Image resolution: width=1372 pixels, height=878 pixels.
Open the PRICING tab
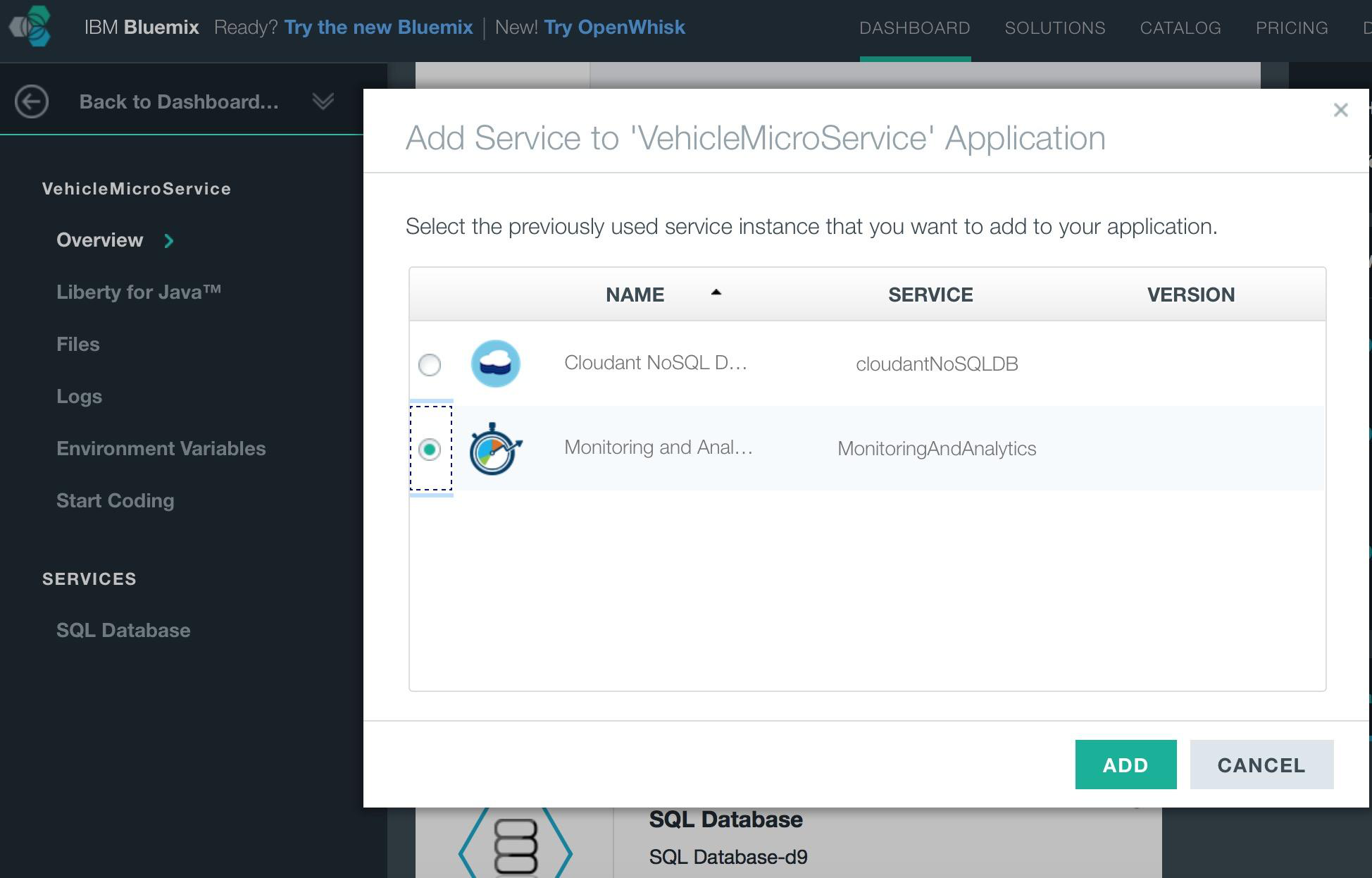point(1292,28)
